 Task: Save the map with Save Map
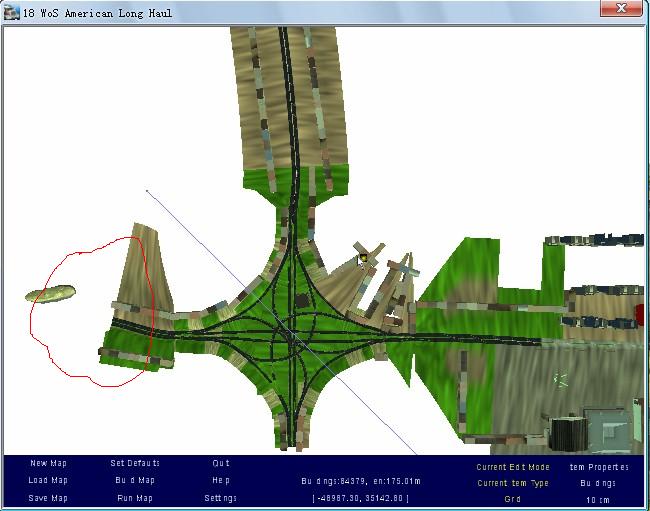click(48, 497)
